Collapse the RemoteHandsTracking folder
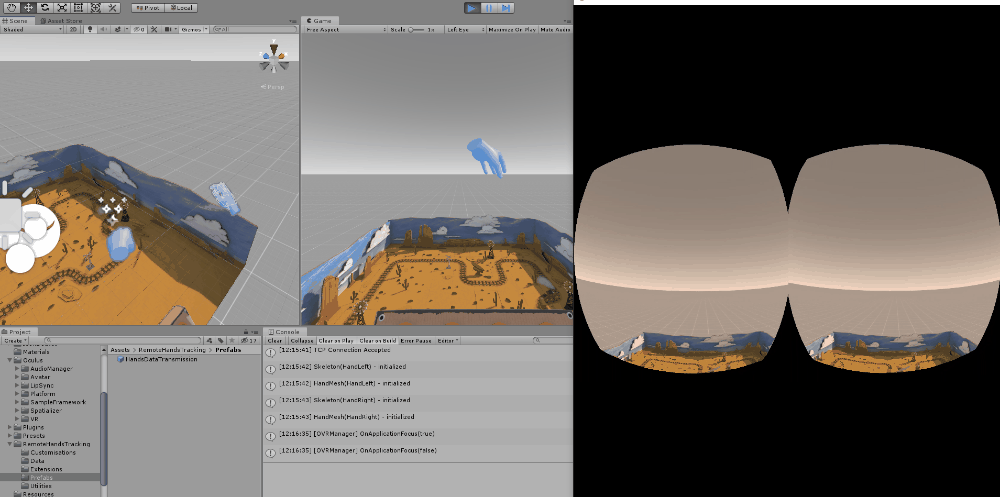The height and width of the screenshot is (497, 1000). pos(10,444)
